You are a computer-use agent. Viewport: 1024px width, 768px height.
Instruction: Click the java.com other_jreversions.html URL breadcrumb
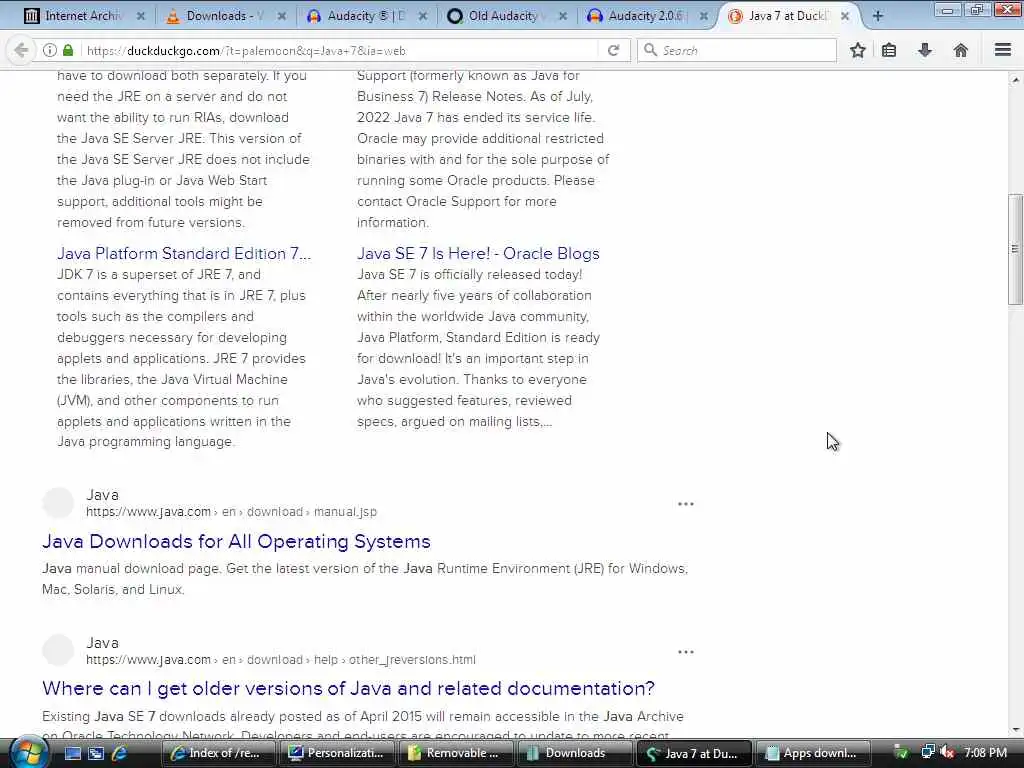(x=281, y=660)
